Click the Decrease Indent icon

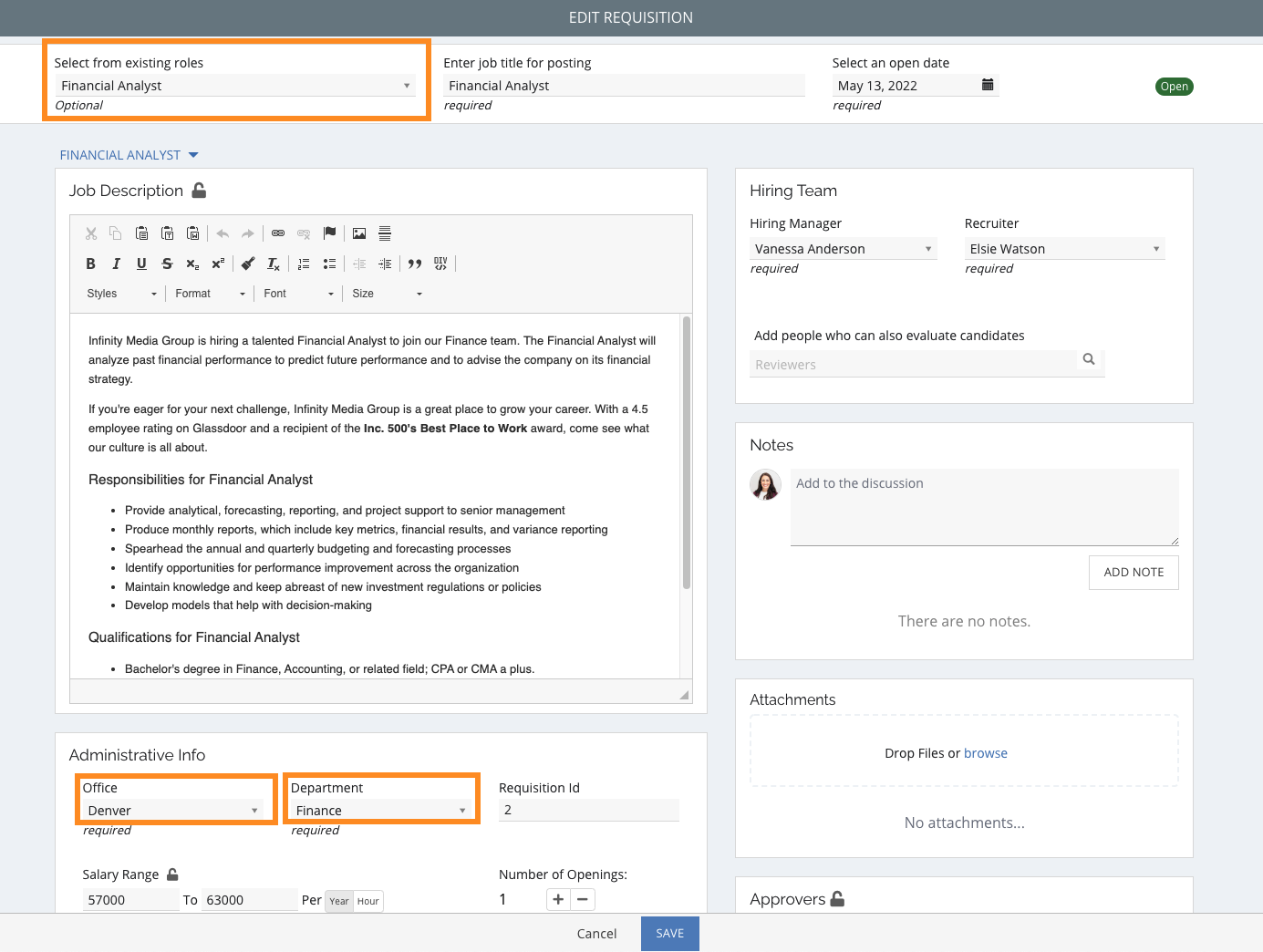359,264
